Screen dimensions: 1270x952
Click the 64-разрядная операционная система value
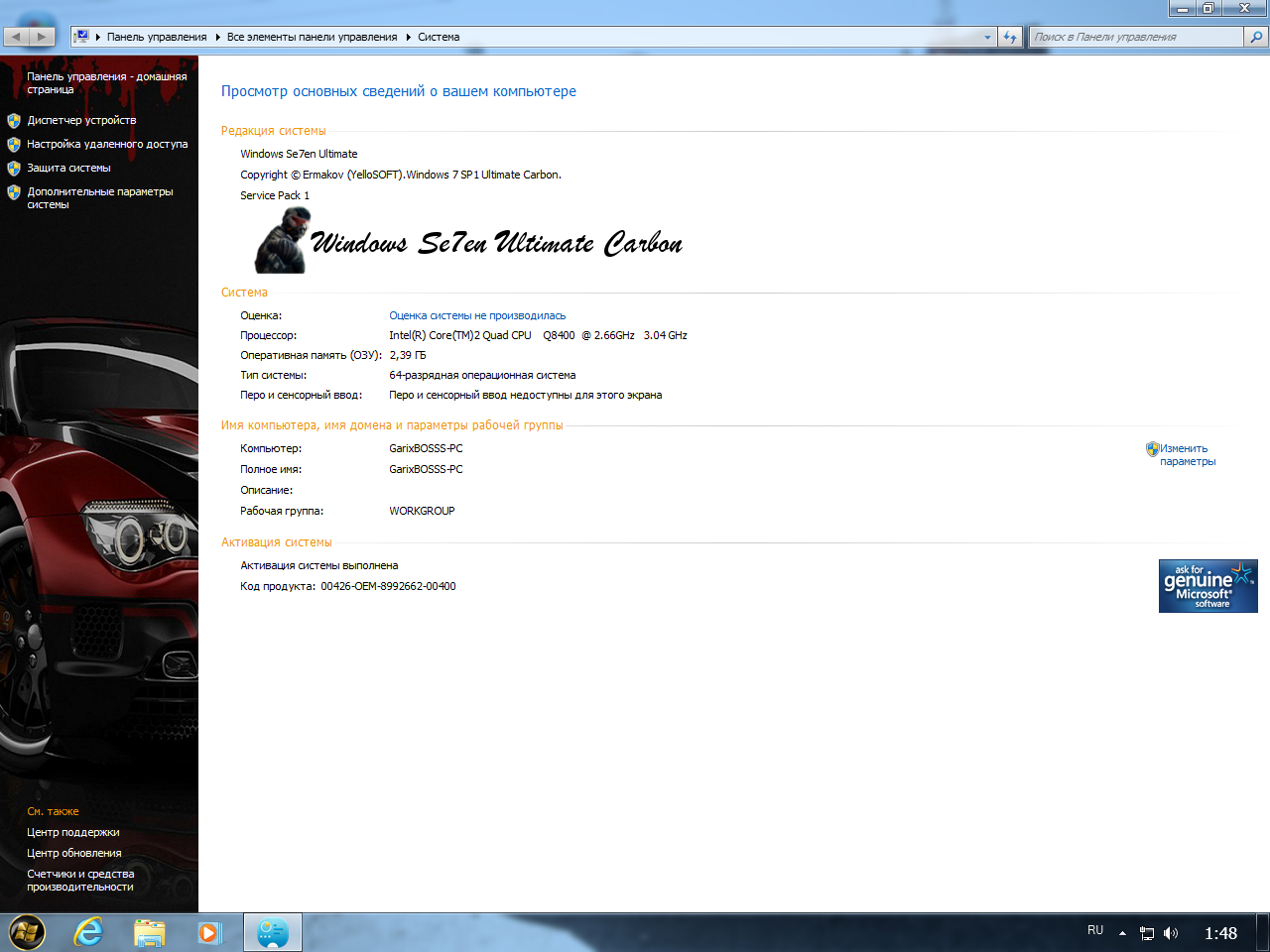(x=482, y=375)
